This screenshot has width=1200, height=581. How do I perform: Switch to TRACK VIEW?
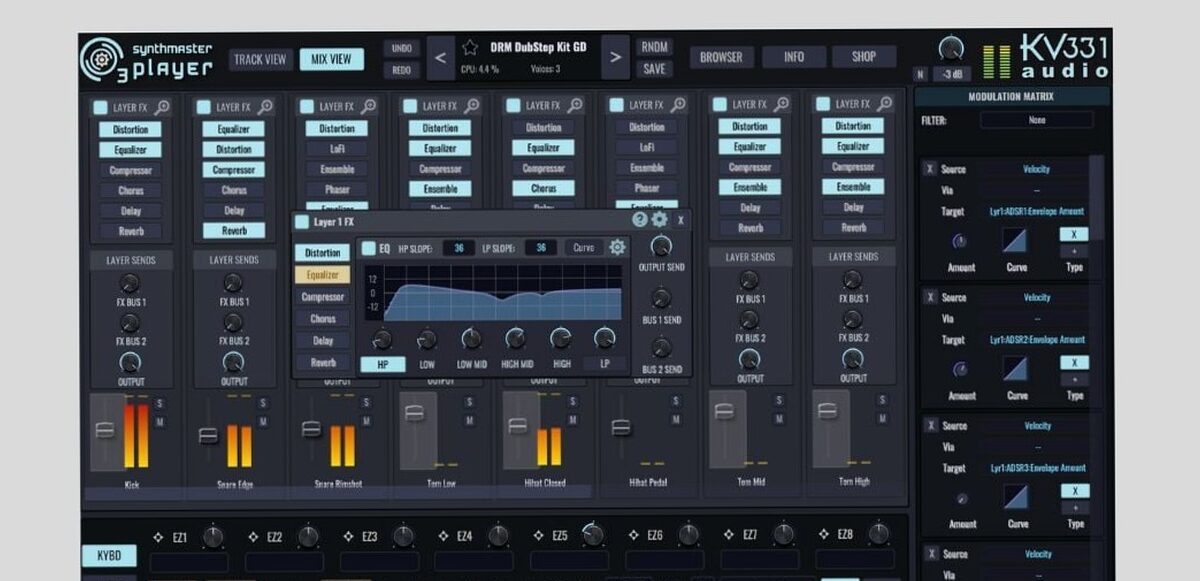coord(260,58)
